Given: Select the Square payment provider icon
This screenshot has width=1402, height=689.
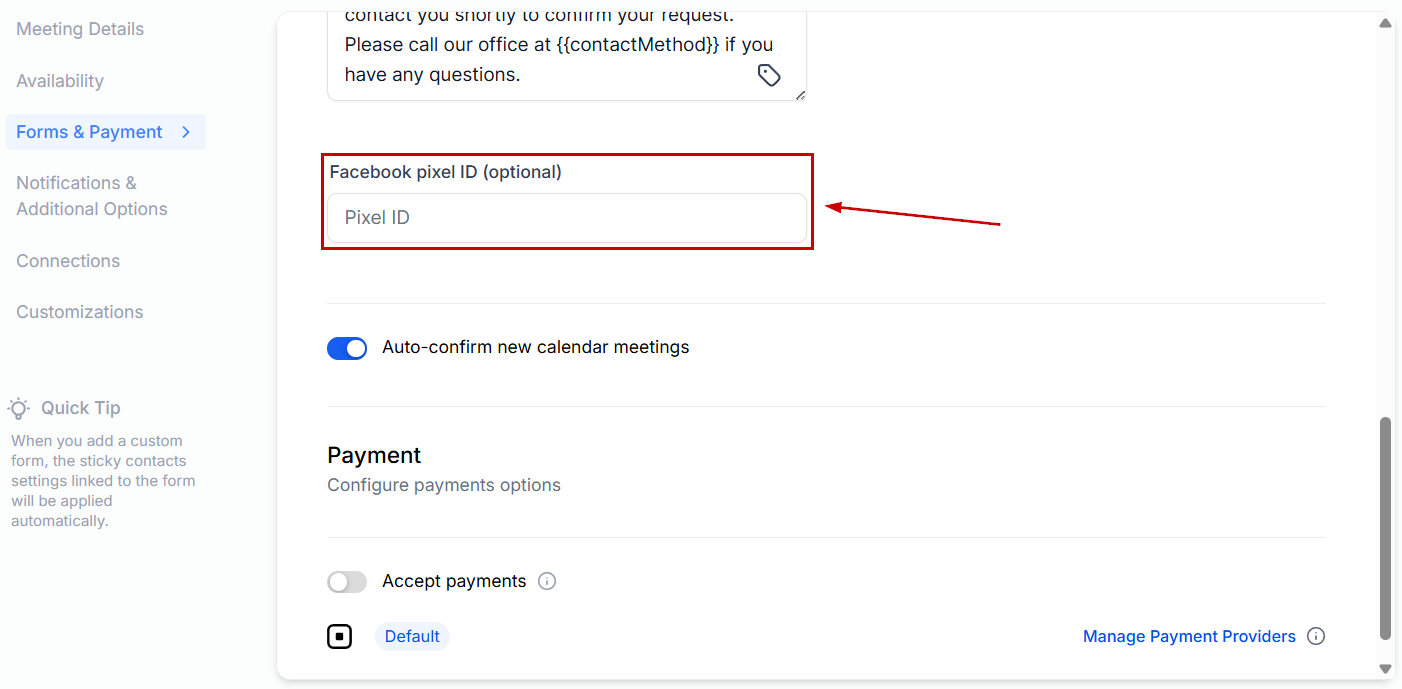Looking at the screenshot, I should point(340,636).
